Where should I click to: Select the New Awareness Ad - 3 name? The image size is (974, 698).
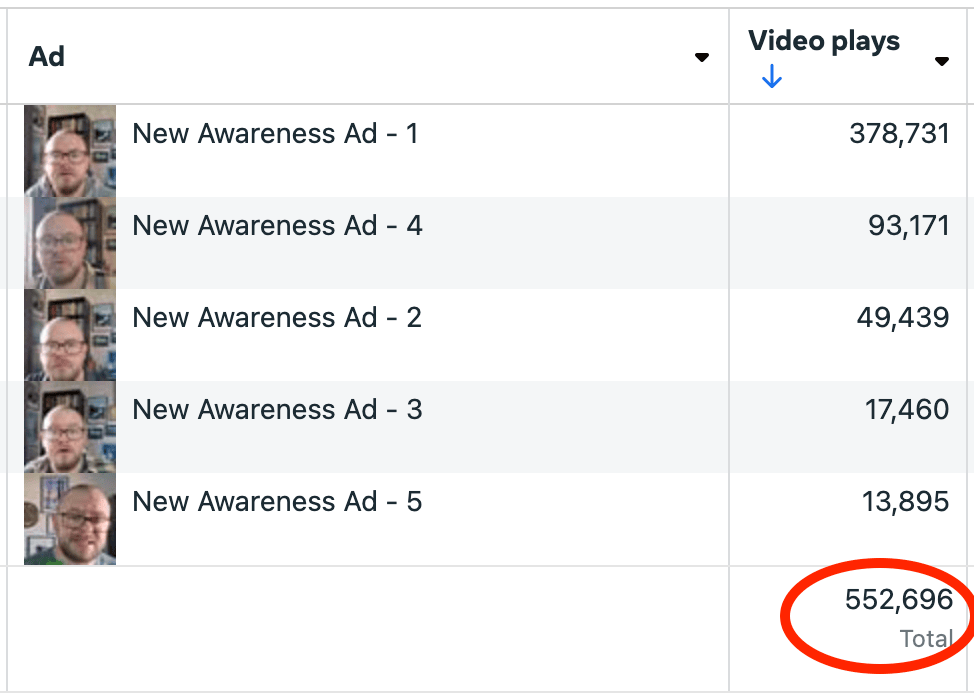pyautogui.click(x=277, y=410)
